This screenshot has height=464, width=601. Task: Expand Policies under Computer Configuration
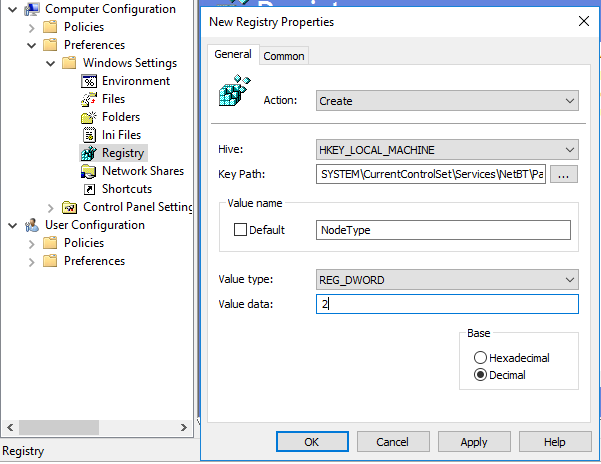(32, 28)
